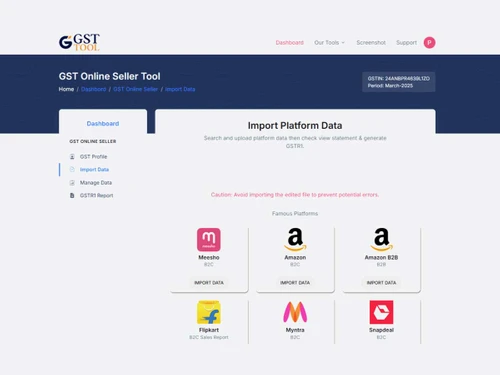Click the 'Flipkart' platform name
500x375 pixels.
[x=209, y=330]
